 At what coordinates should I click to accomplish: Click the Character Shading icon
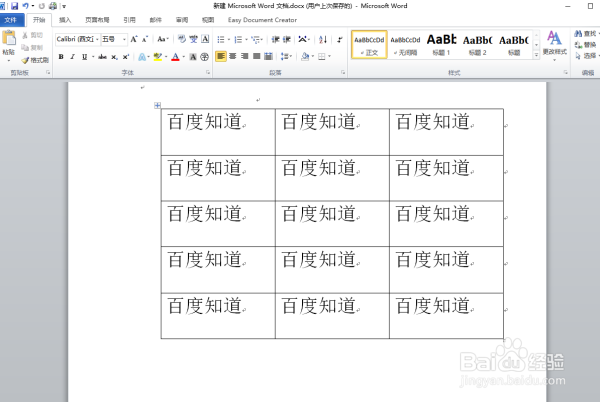coord(193,57)
